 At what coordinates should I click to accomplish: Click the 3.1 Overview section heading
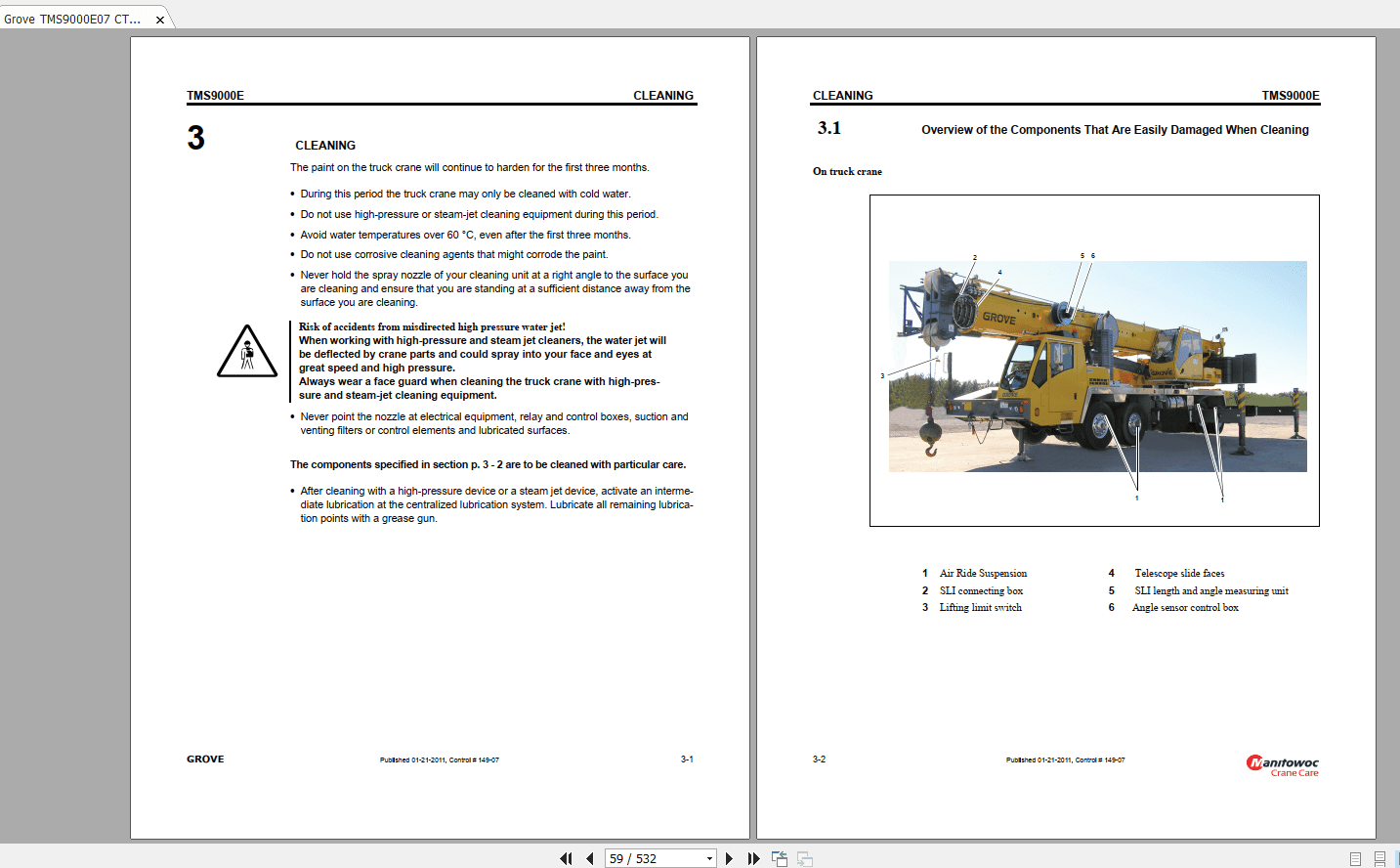coord(826,127)
